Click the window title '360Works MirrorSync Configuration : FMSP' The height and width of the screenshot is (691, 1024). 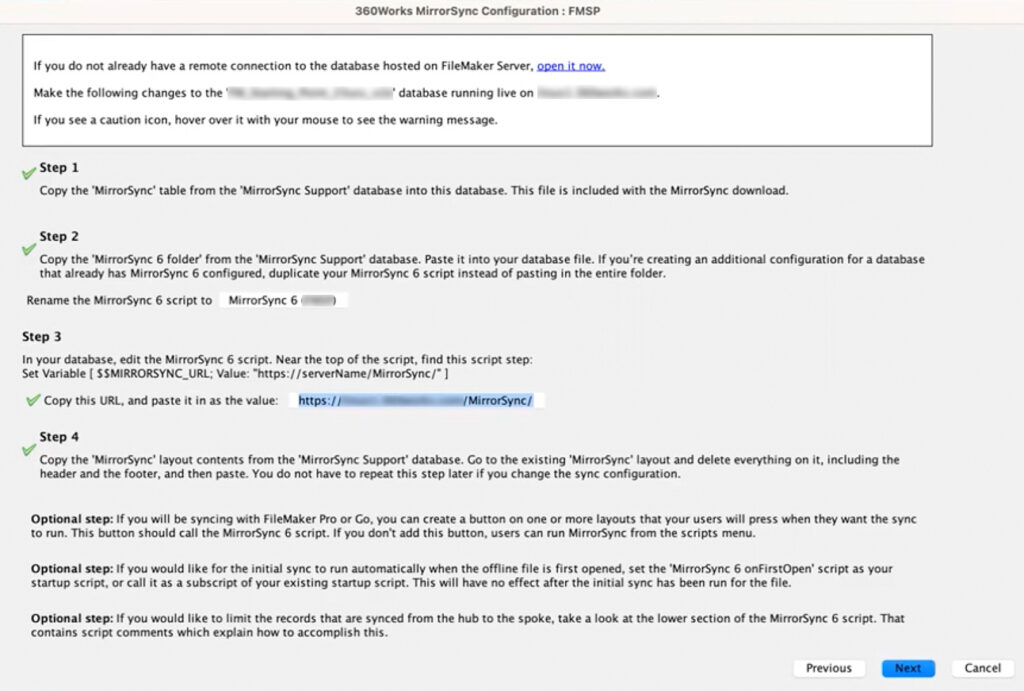point(477,11)
